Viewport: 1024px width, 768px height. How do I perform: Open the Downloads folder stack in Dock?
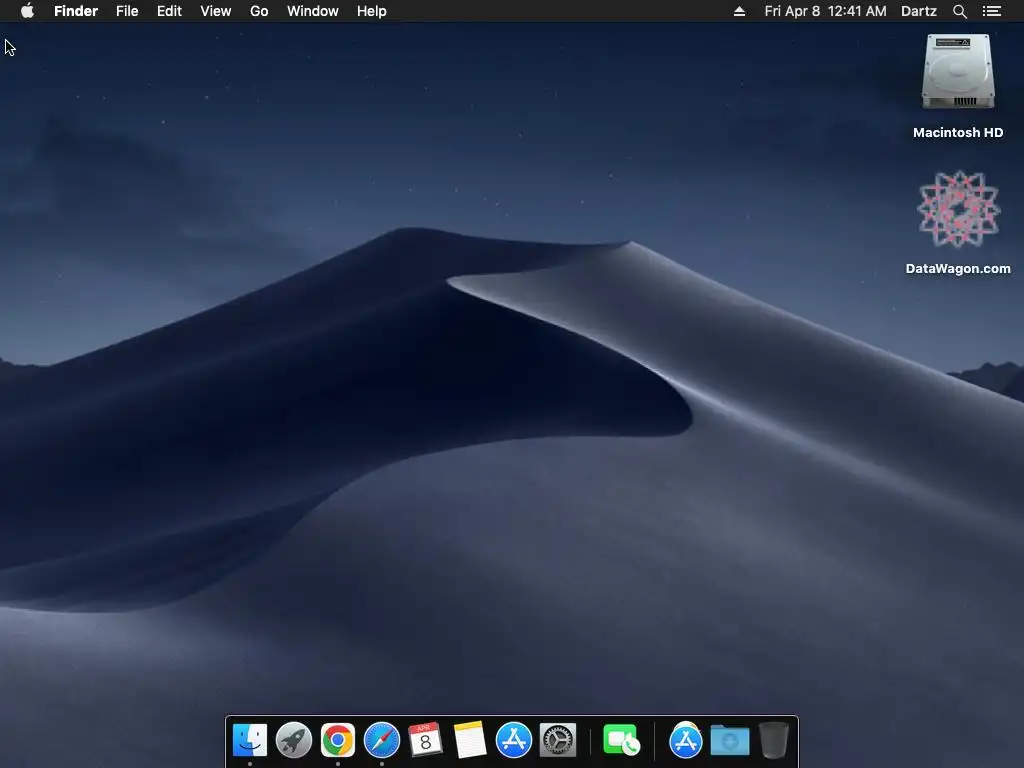point(730,741)
